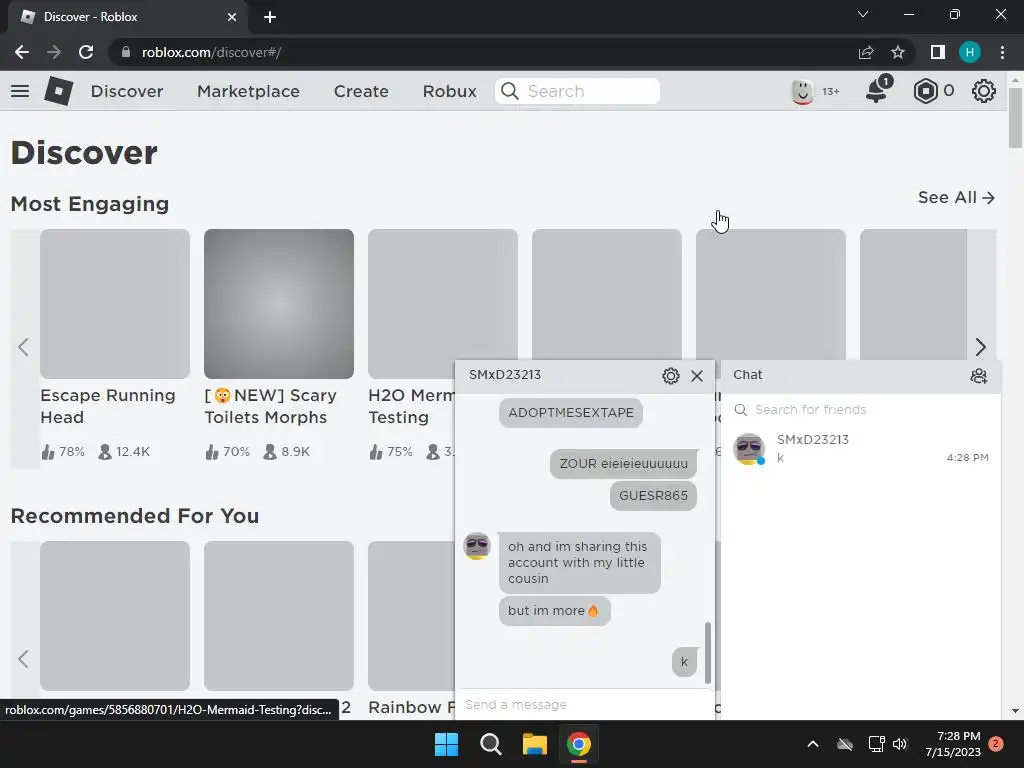The width and height of the screenshot is (1024, 768).
Task: Open the cloud sync tray icon
Action: (x=844, y=744)
